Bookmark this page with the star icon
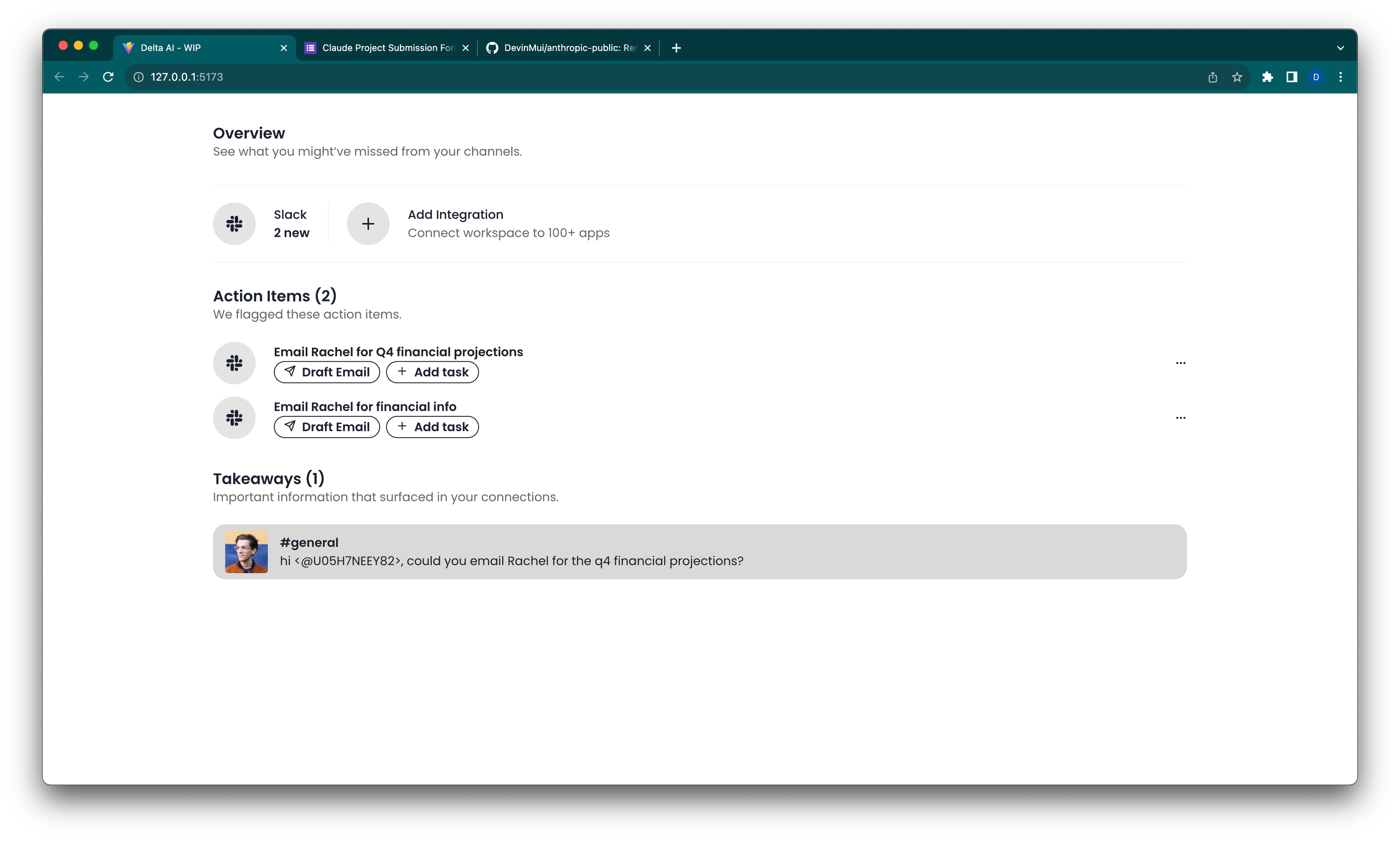Screen dimensions: 1400x841 coord(1237,77)
